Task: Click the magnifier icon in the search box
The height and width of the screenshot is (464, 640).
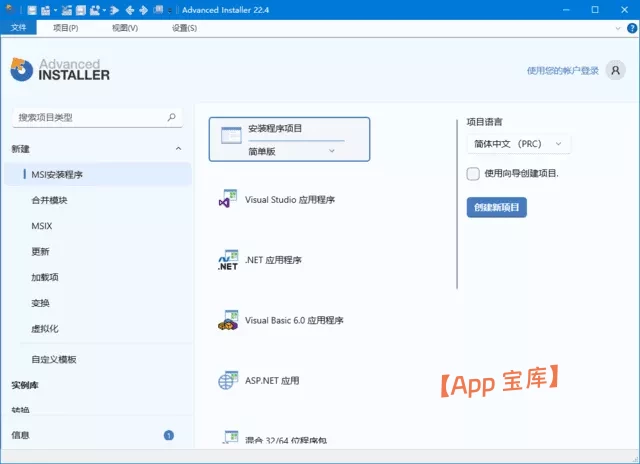Action: [171, 117]
